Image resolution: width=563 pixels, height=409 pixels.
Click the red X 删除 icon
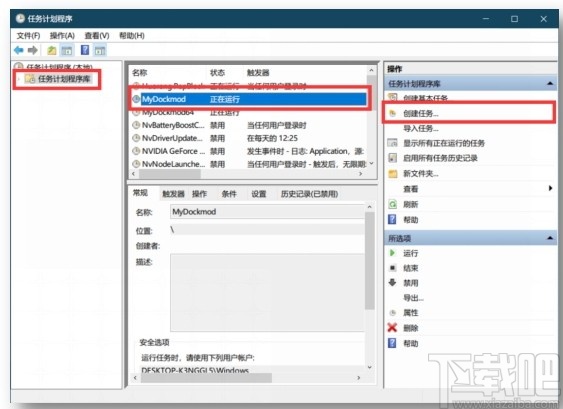(x=392, y=327)
